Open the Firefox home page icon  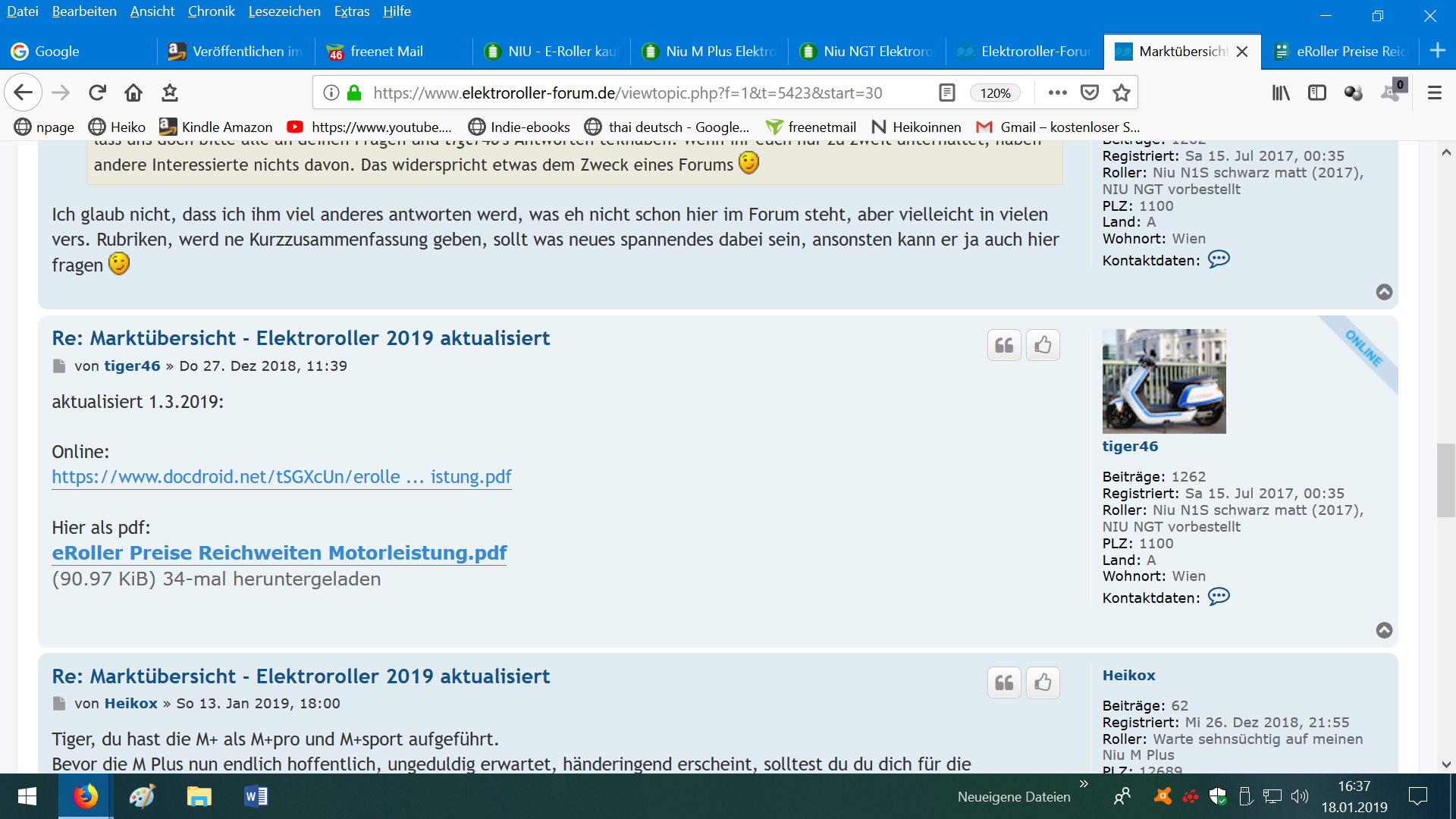tap(133, 93)
